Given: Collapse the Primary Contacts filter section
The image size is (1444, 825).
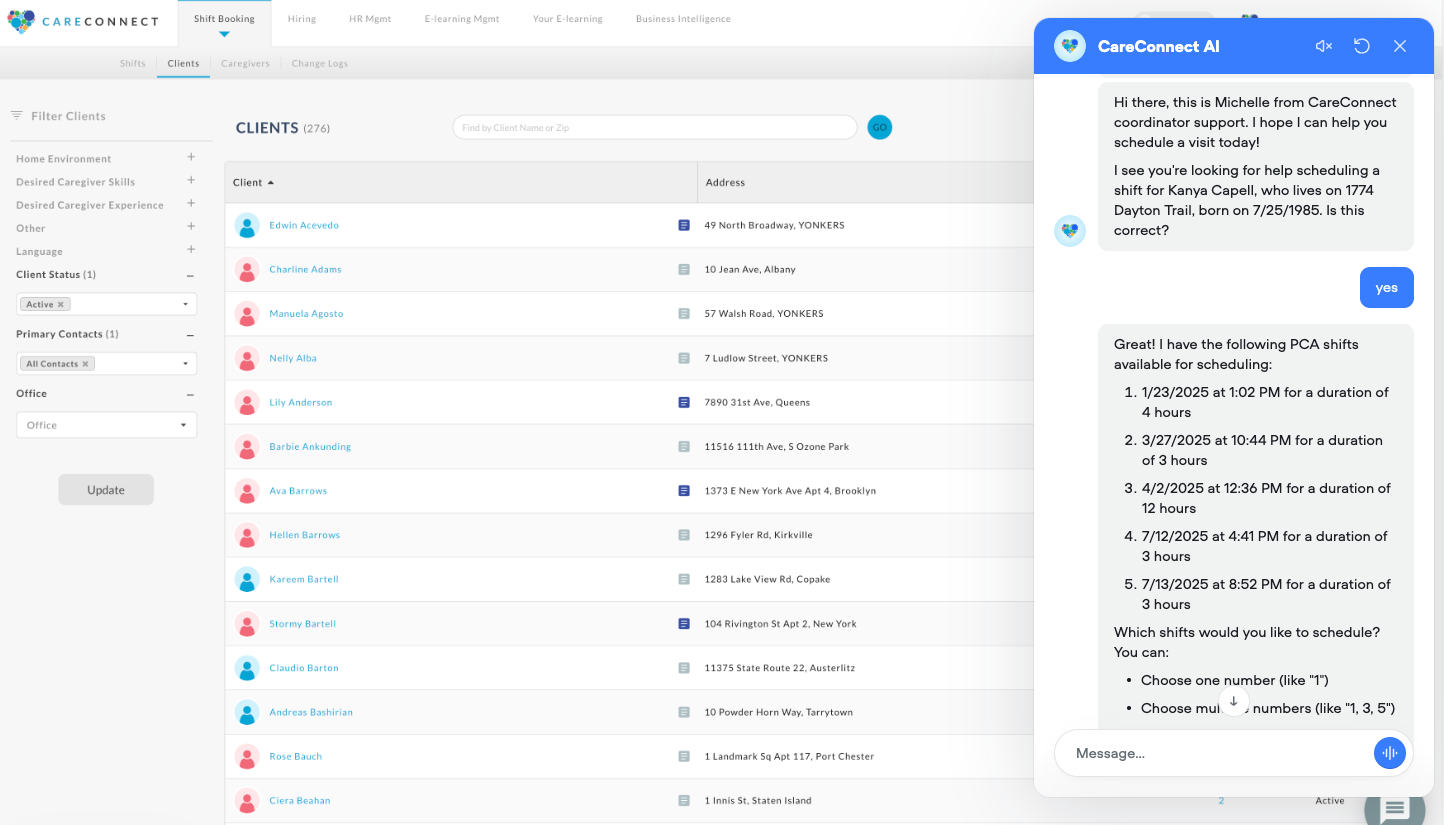Looking at the screenshot, I should [189, 334].
